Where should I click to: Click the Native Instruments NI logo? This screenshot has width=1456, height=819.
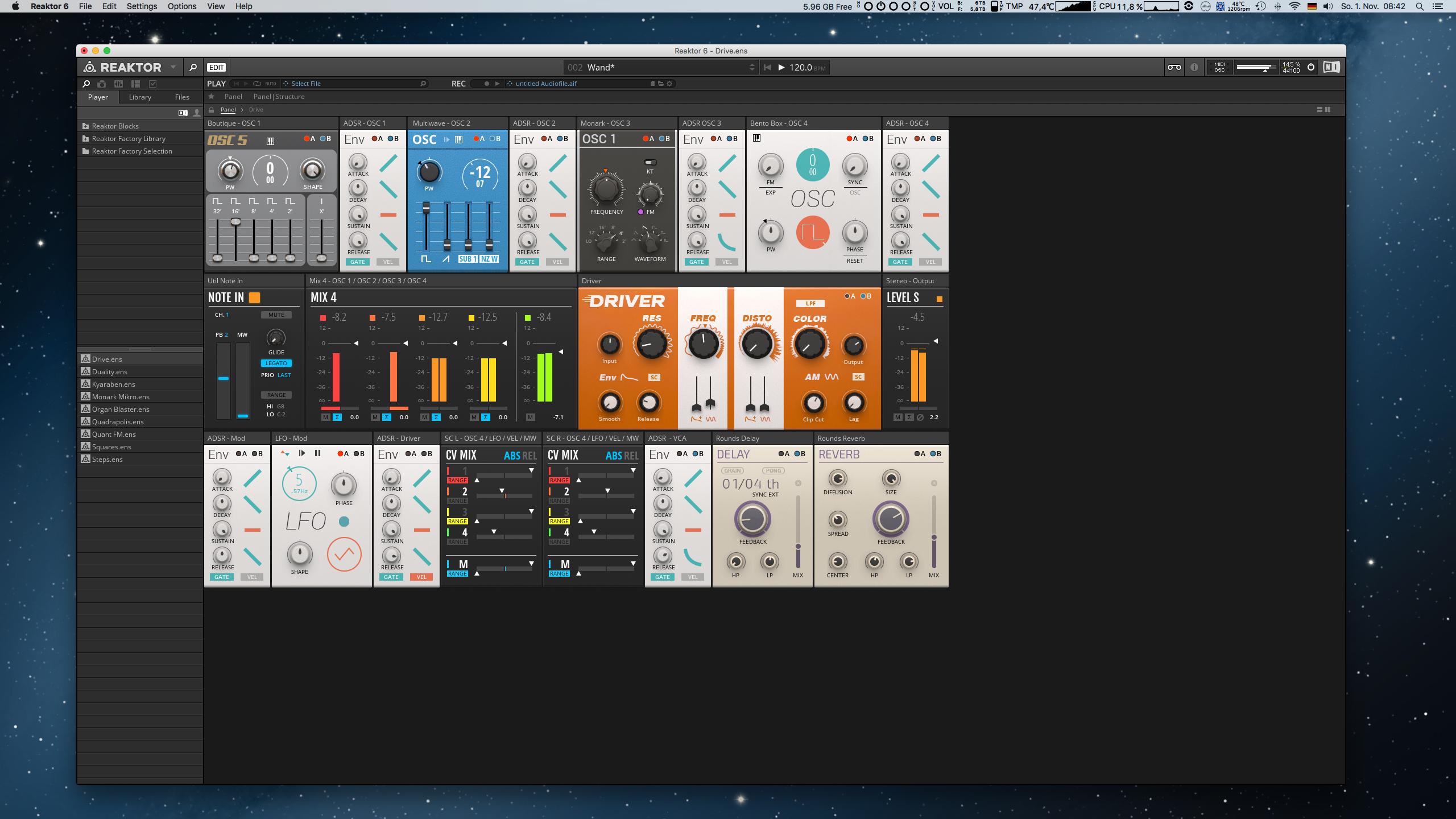tap(1331, 67)
